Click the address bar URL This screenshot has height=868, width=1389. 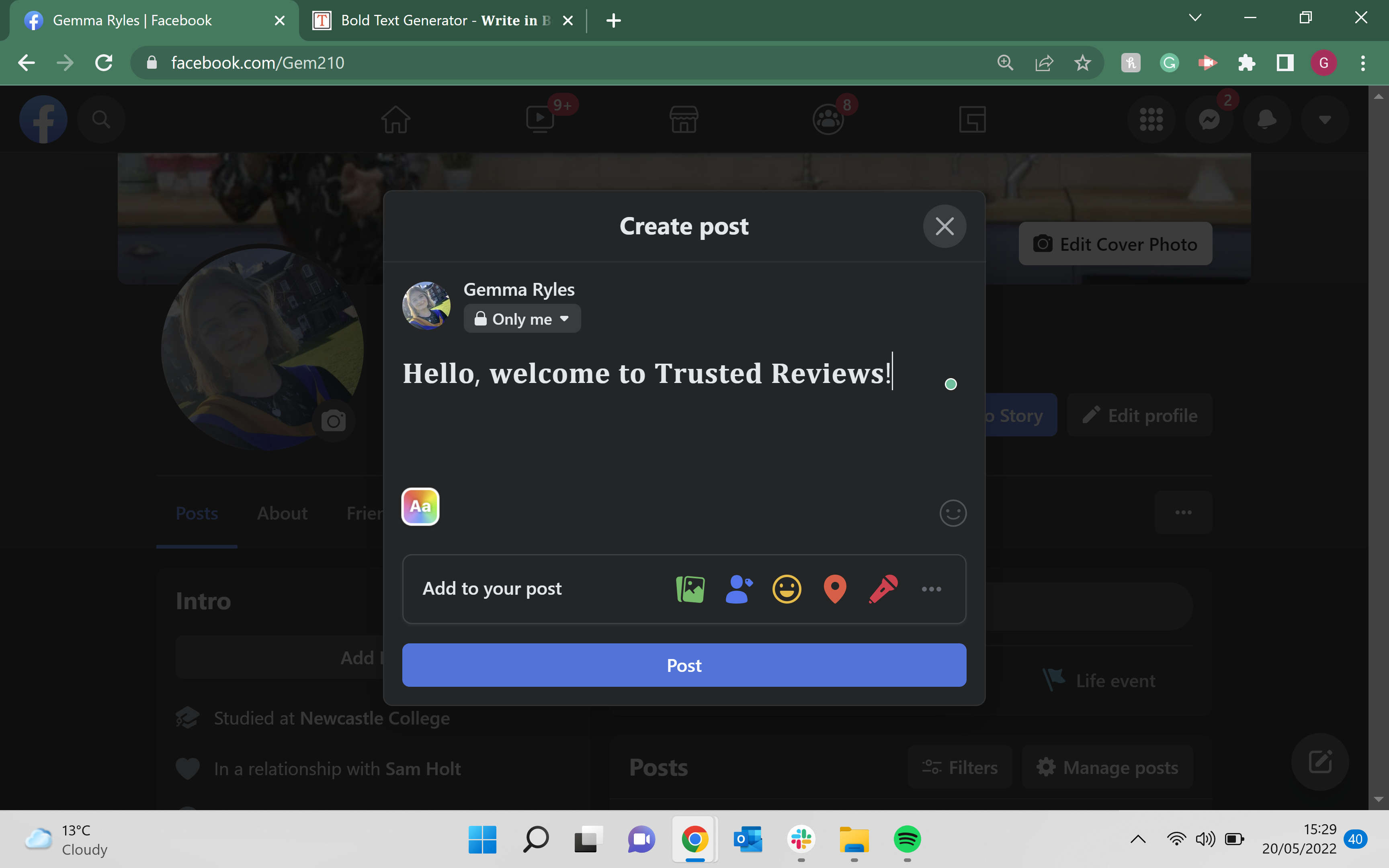pyautogui.click(x=258, y=63)
